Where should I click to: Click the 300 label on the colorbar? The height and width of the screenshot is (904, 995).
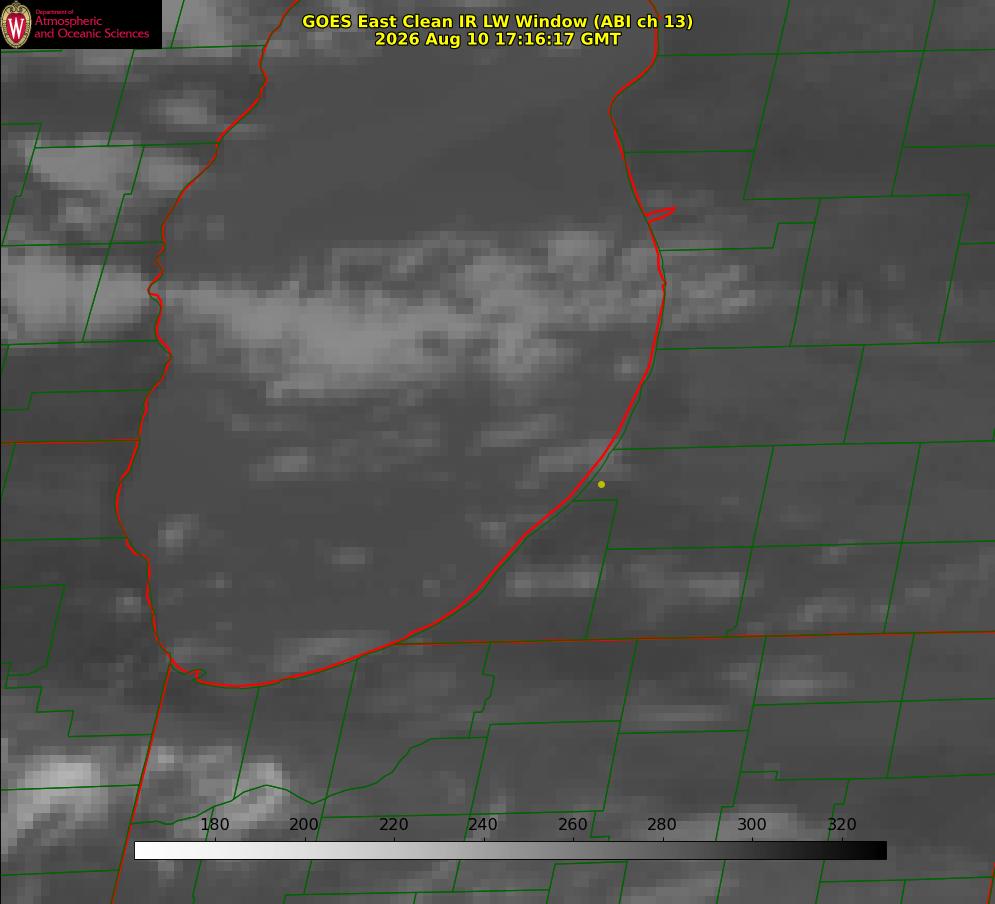point(751,824)
